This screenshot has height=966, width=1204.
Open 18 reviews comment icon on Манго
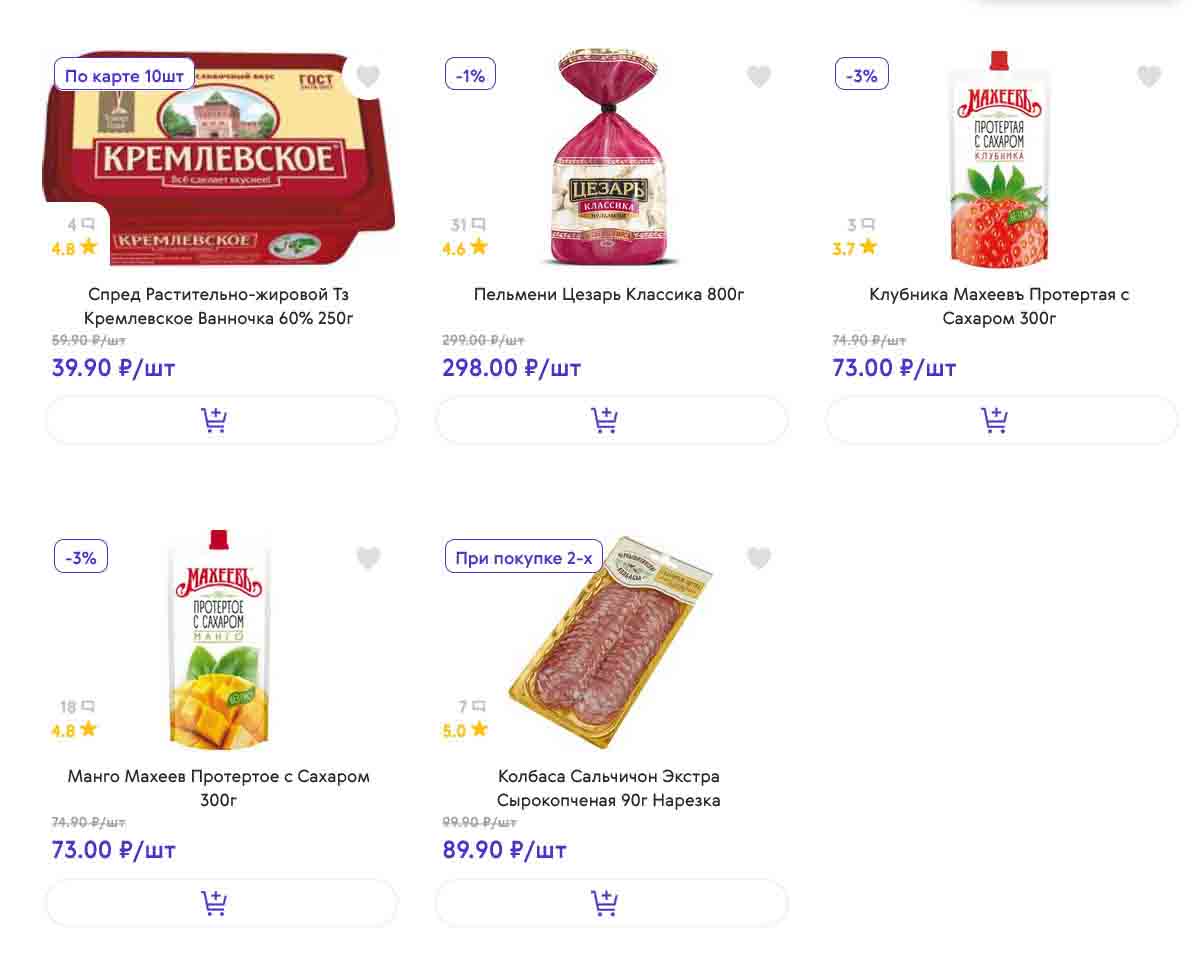88,707
